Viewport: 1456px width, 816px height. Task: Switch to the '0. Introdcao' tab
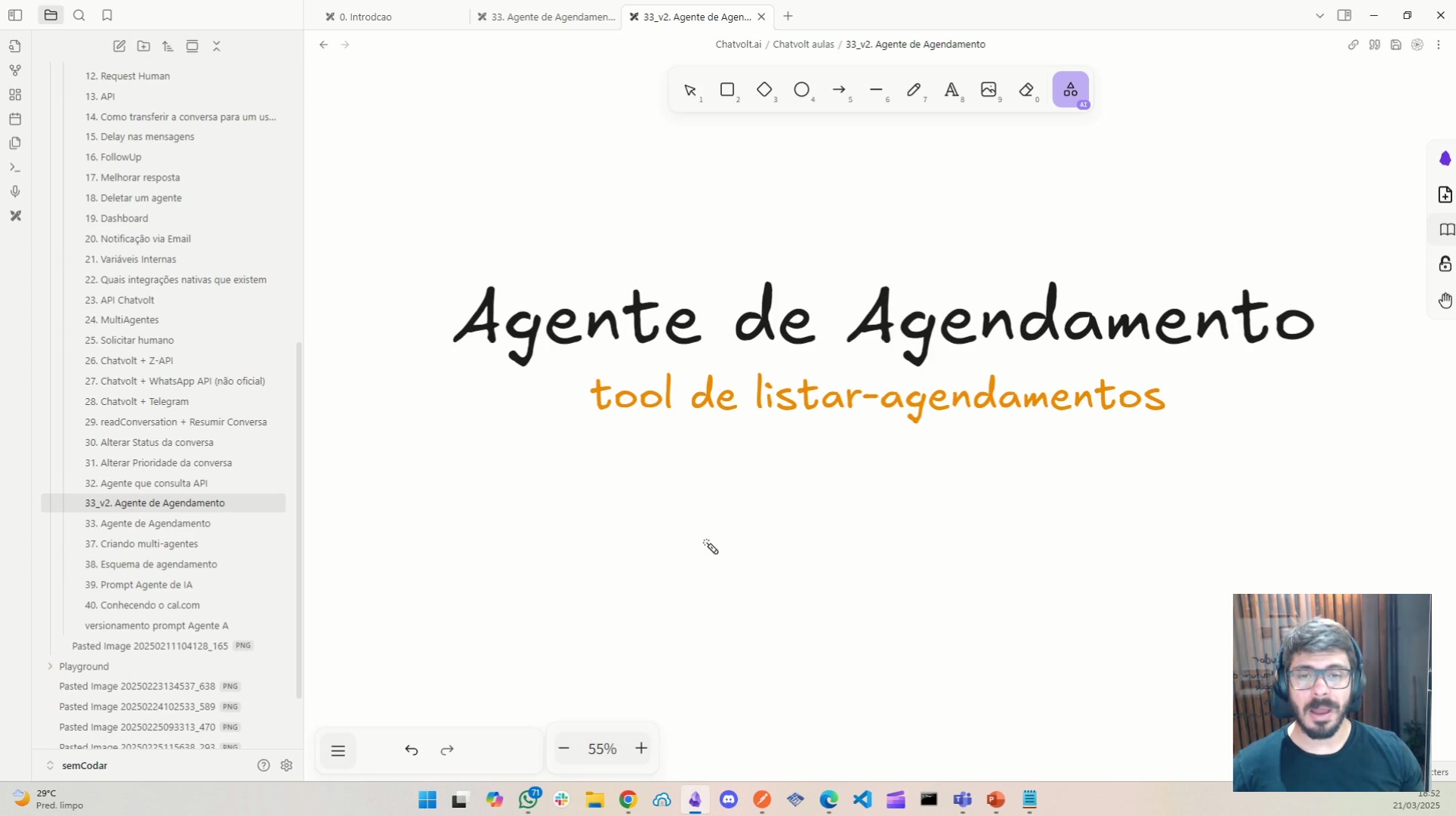tap(366, 16)
